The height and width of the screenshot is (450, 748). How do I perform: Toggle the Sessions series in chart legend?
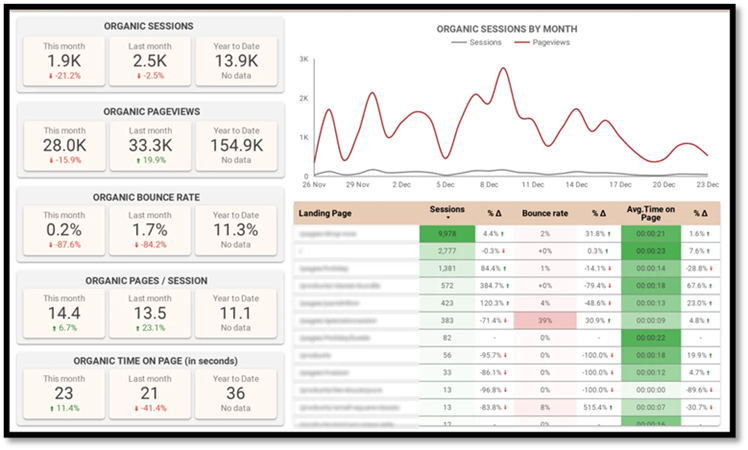[474, 43]
